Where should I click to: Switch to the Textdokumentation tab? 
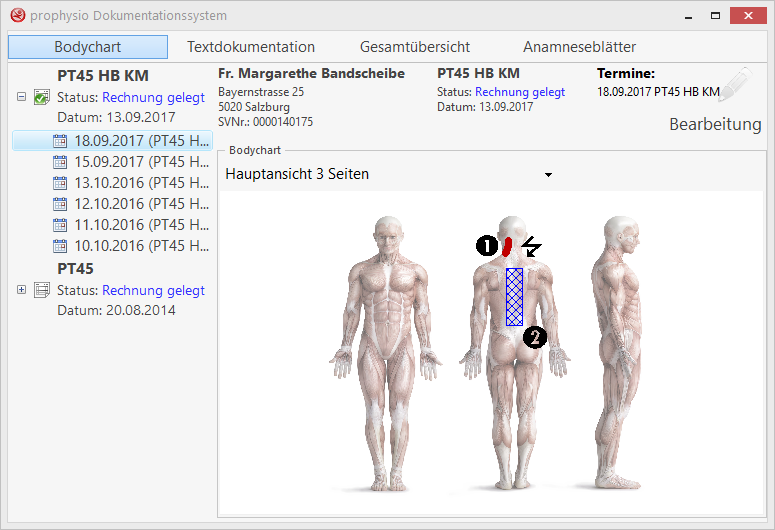coord(251,47)
